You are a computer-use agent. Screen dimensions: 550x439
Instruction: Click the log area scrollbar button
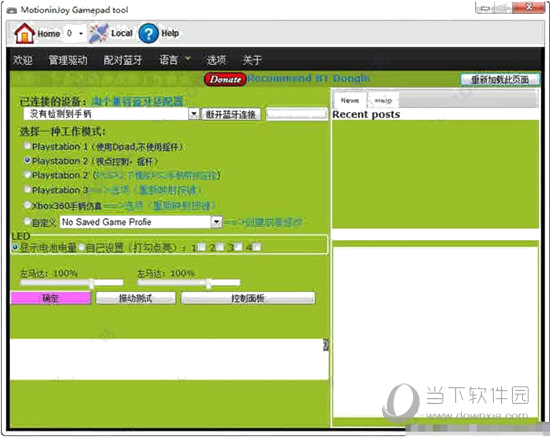pyautogui.click(x=326, y=345)
